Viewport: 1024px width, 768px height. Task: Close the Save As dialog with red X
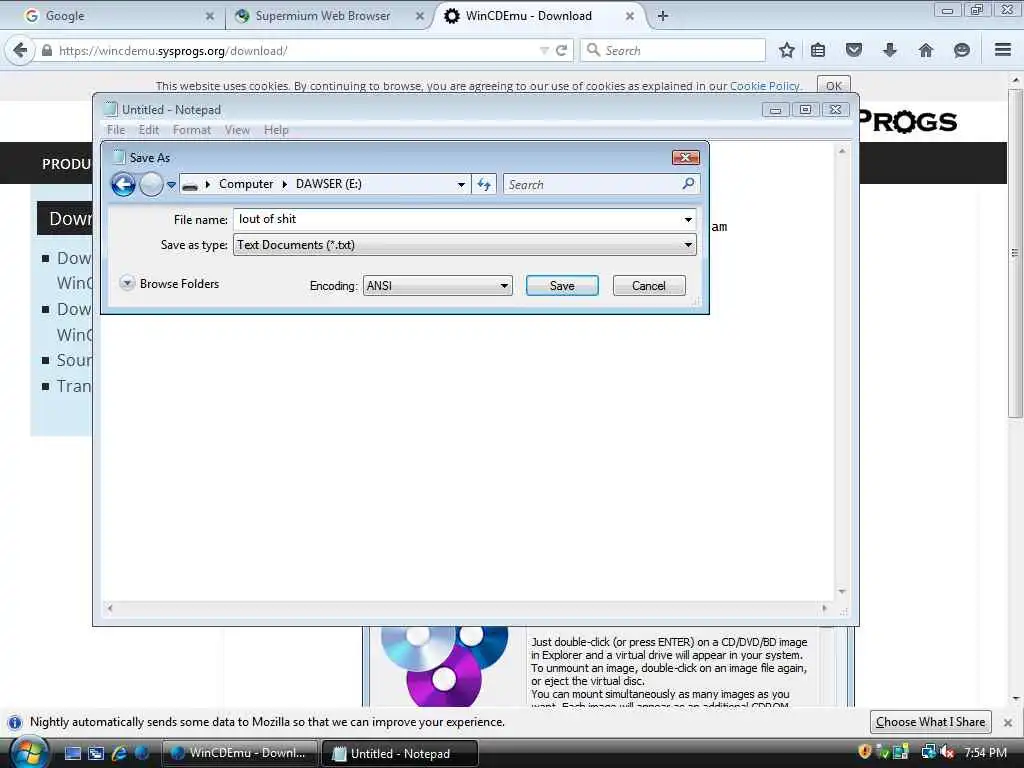tap(686, 157)
